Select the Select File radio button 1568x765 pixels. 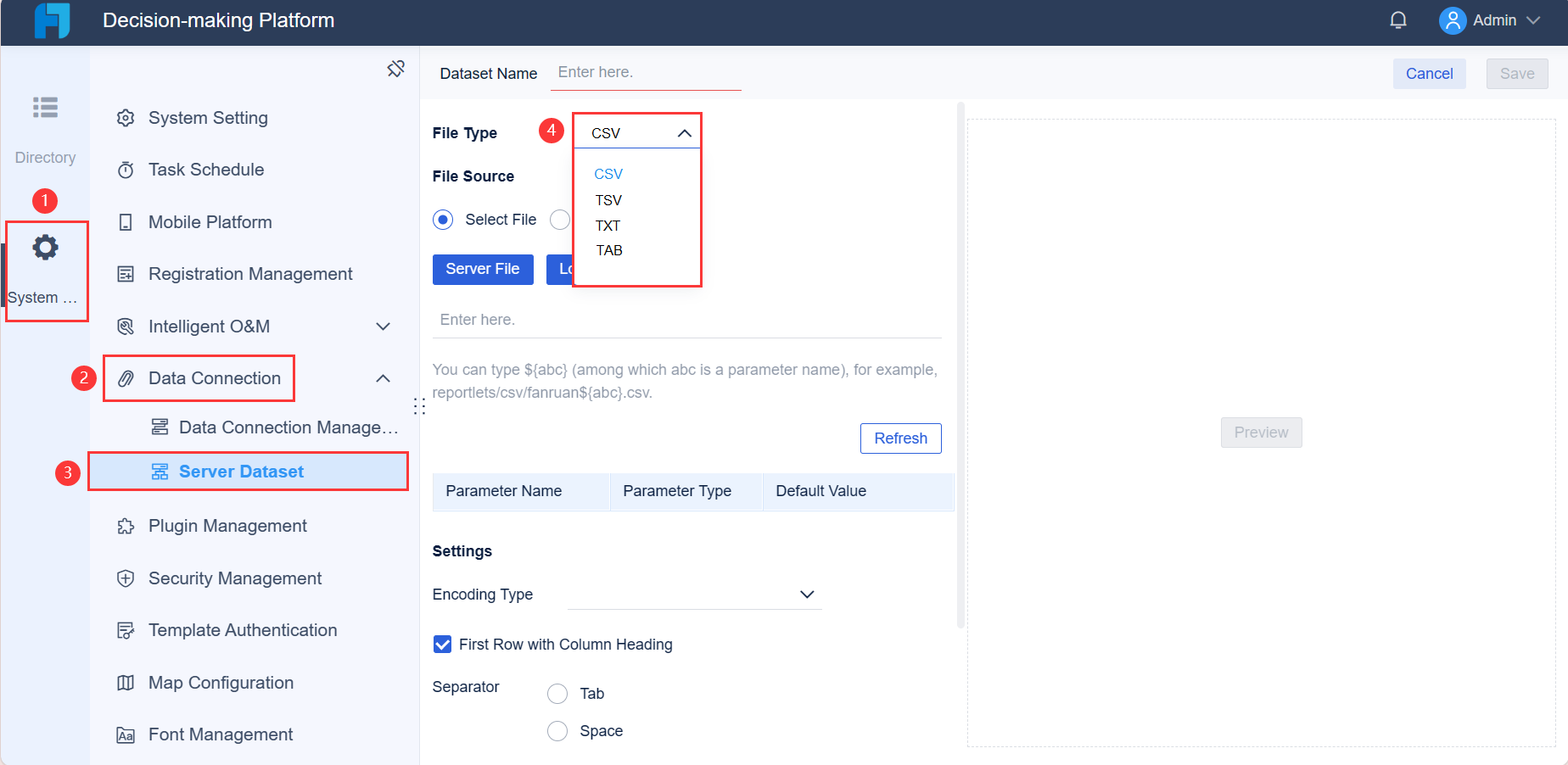443,220
